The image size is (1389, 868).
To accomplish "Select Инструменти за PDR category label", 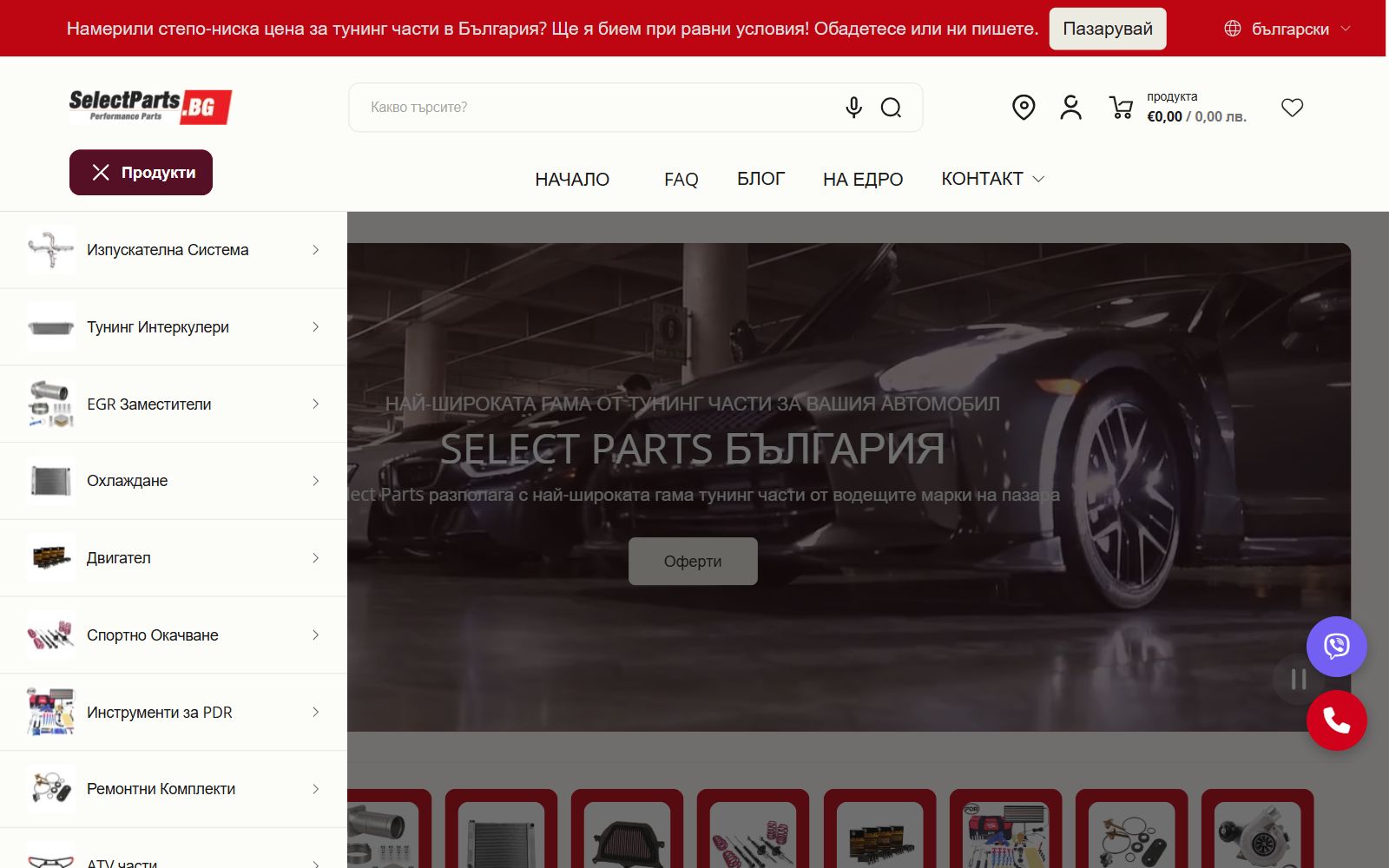I will (160, 713).
